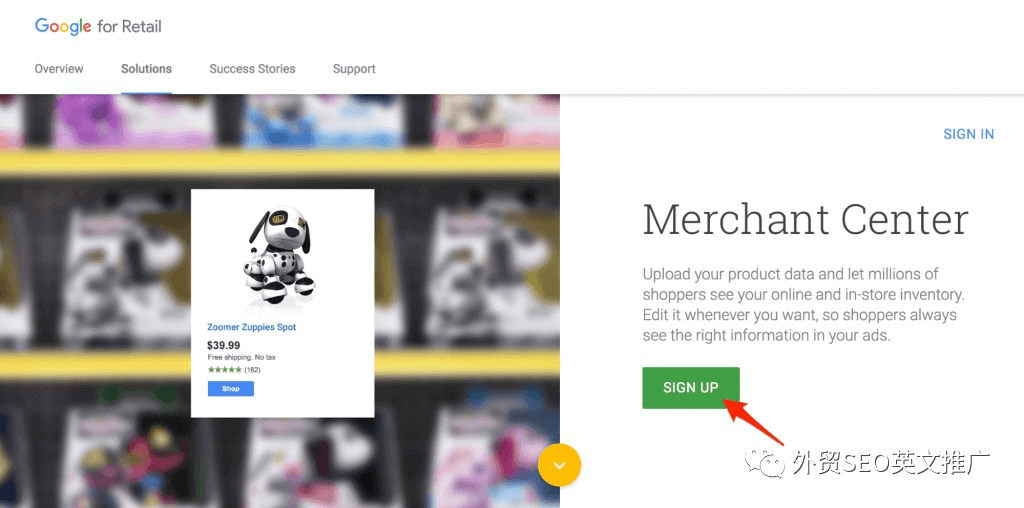The width and height of the screenshot is (1024, 508).
Task: Click the Google logo in header
Action: (63, 27)
